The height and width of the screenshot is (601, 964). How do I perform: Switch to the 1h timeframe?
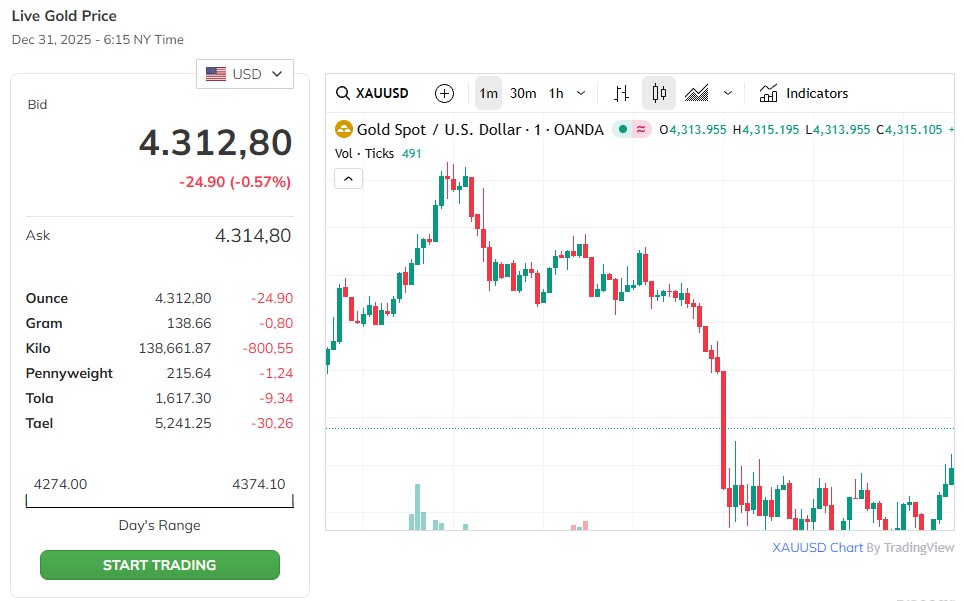click(556, 93)
